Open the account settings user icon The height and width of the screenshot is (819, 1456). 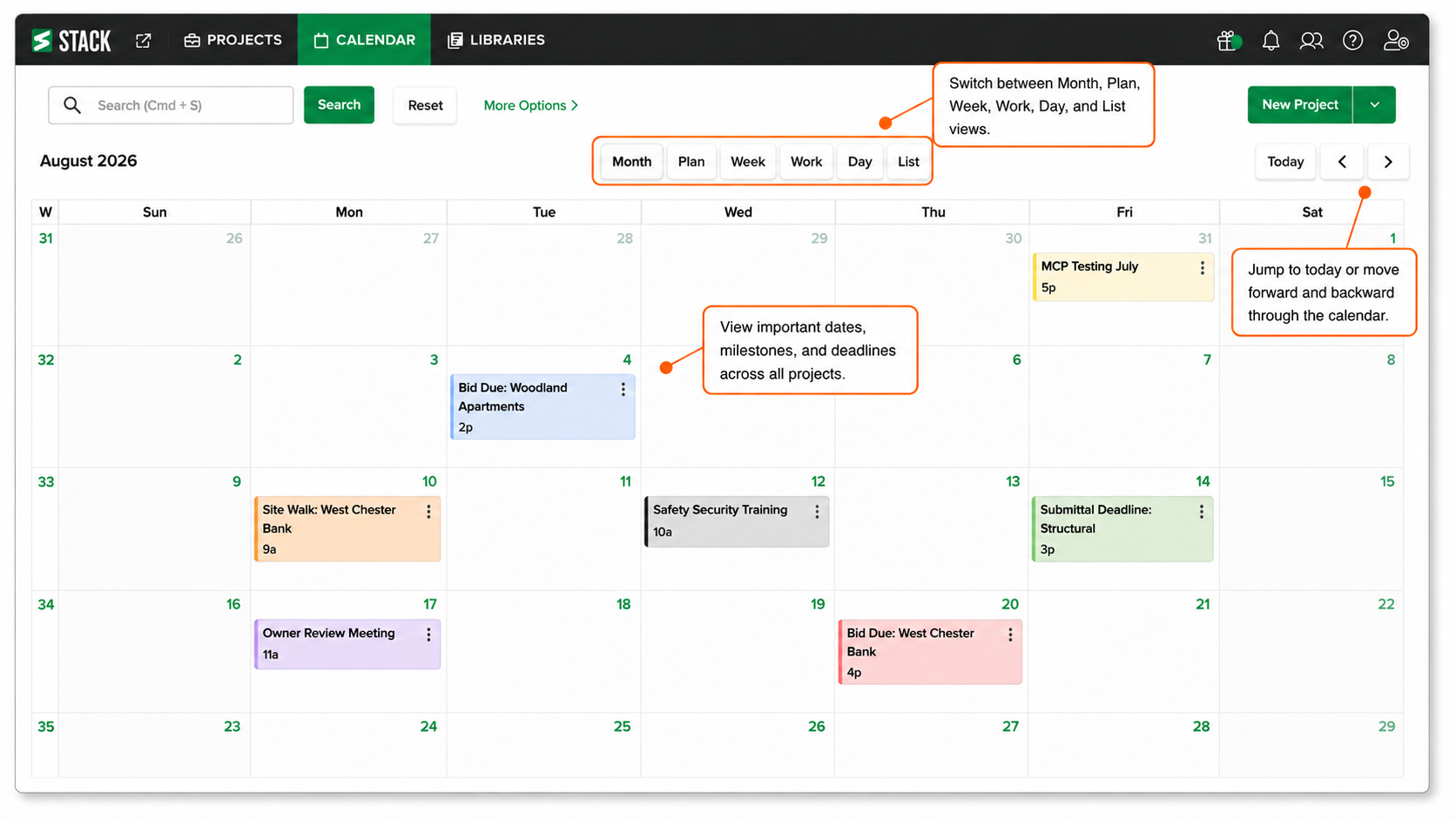1396,40
